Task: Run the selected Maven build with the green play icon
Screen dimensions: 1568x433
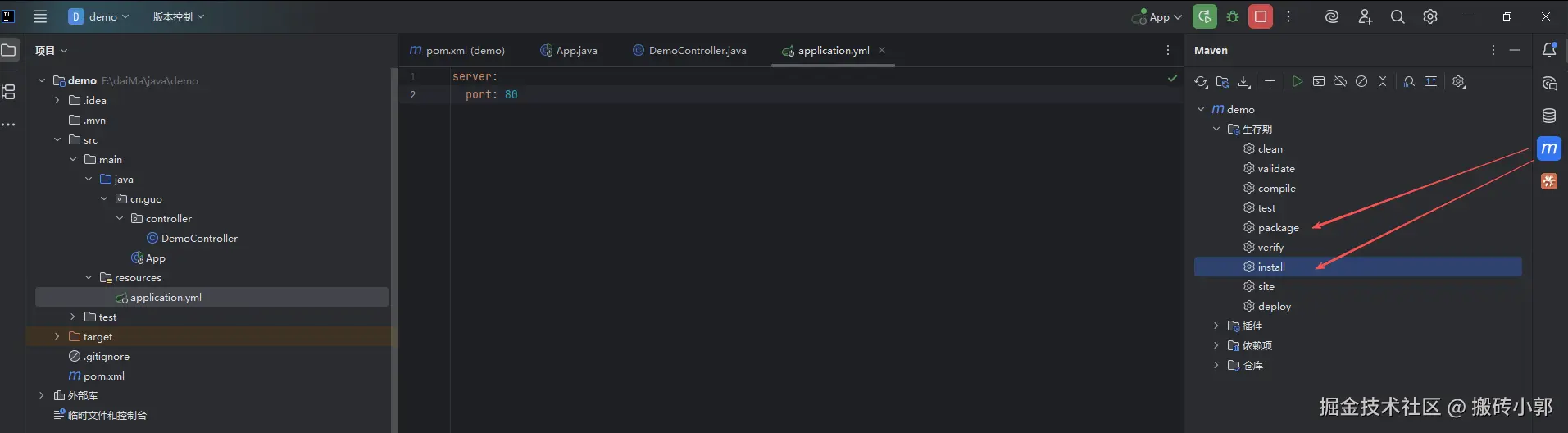Action: coord(1297,82)
